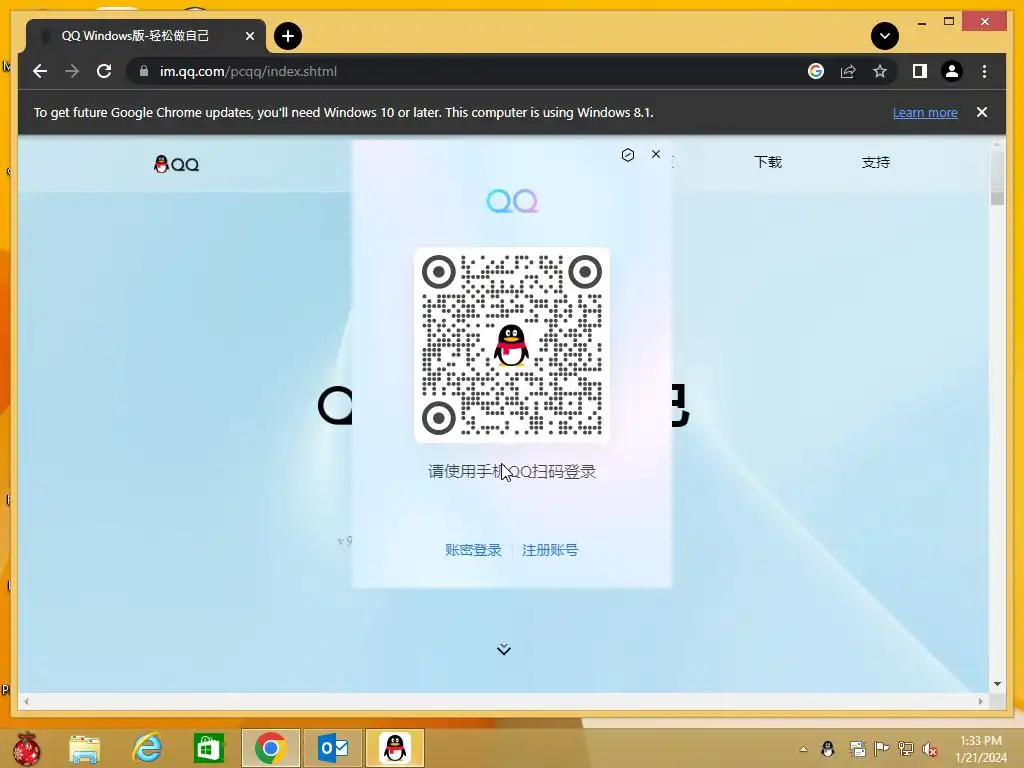Open File Explorer from taskbar
Viewport: 1024px width, 768px height.
coord(85,748)
